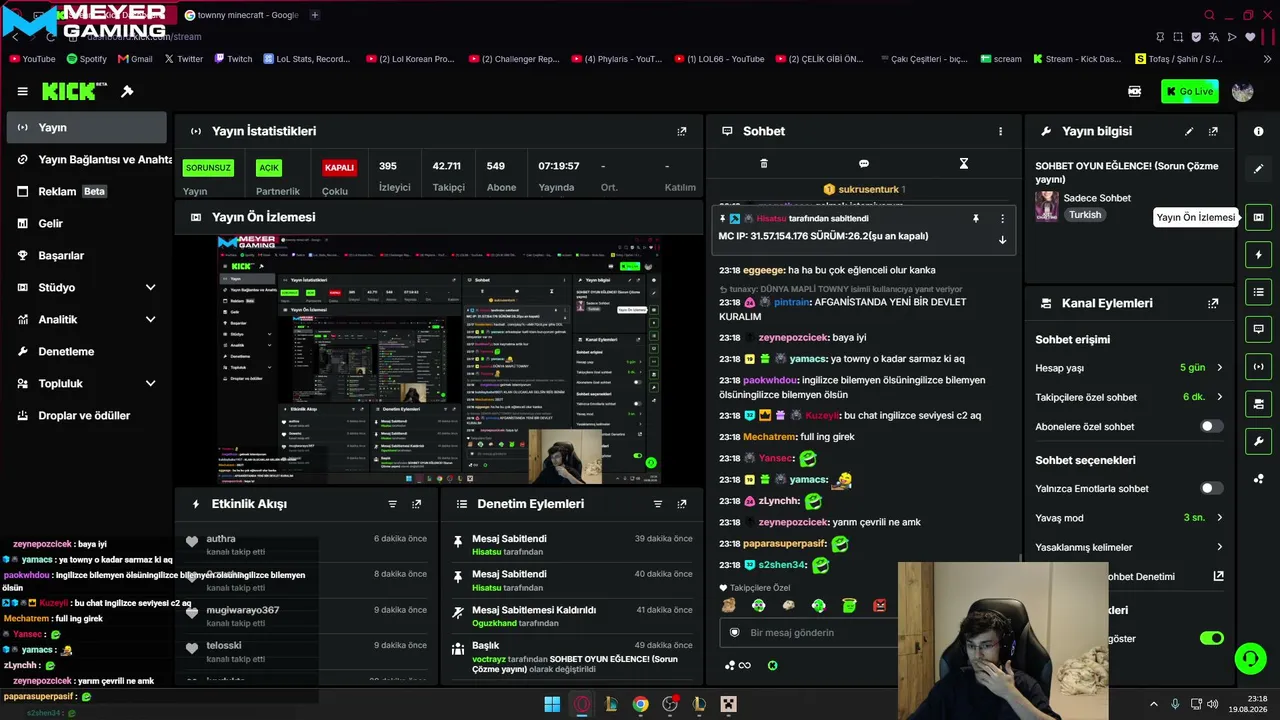Pop out the Yayın İstatistikleri panel

tap(682, 131)
